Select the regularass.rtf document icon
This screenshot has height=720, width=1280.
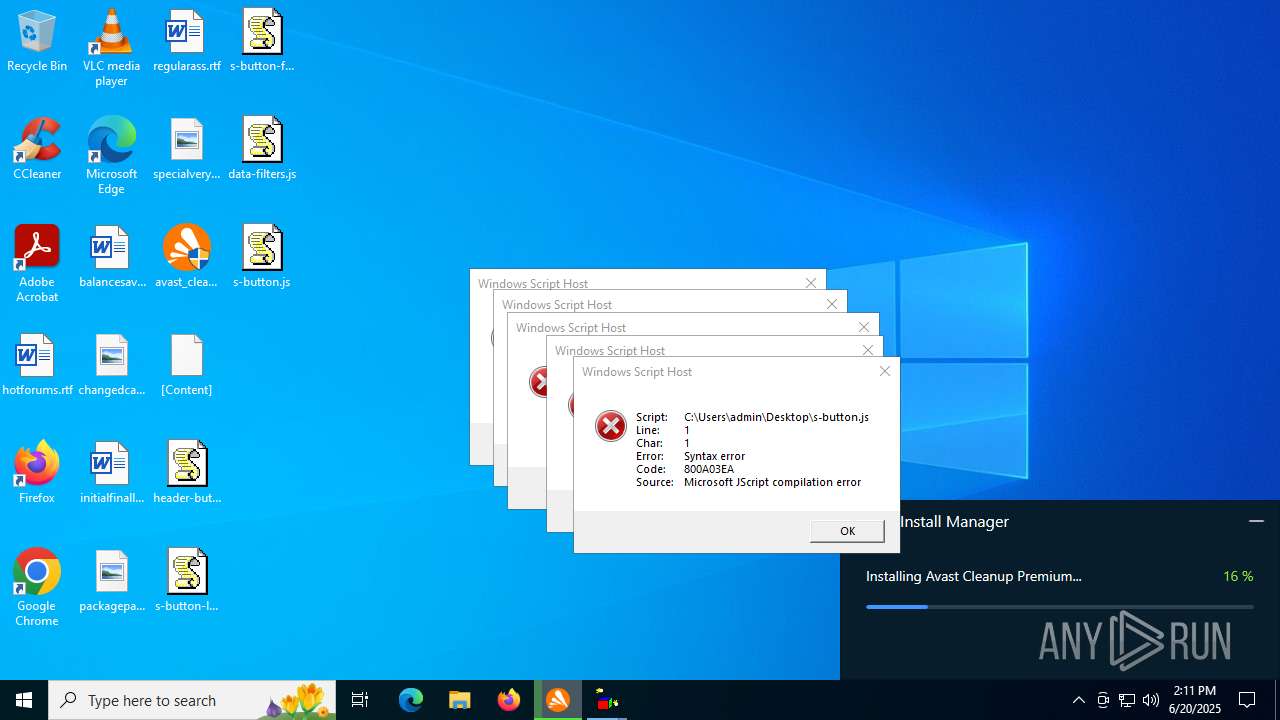tap(187, 42)
